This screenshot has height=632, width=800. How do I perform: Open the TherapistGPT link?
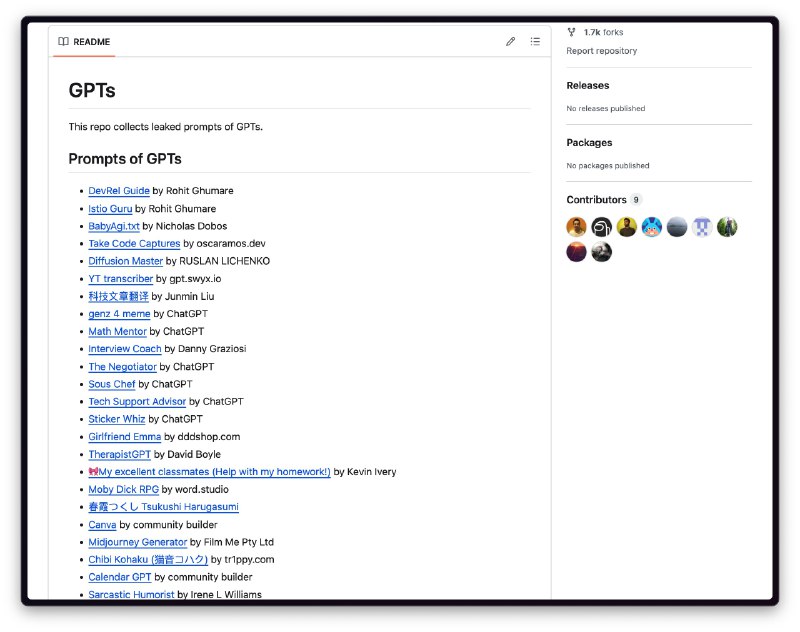[x=119, y=454]
